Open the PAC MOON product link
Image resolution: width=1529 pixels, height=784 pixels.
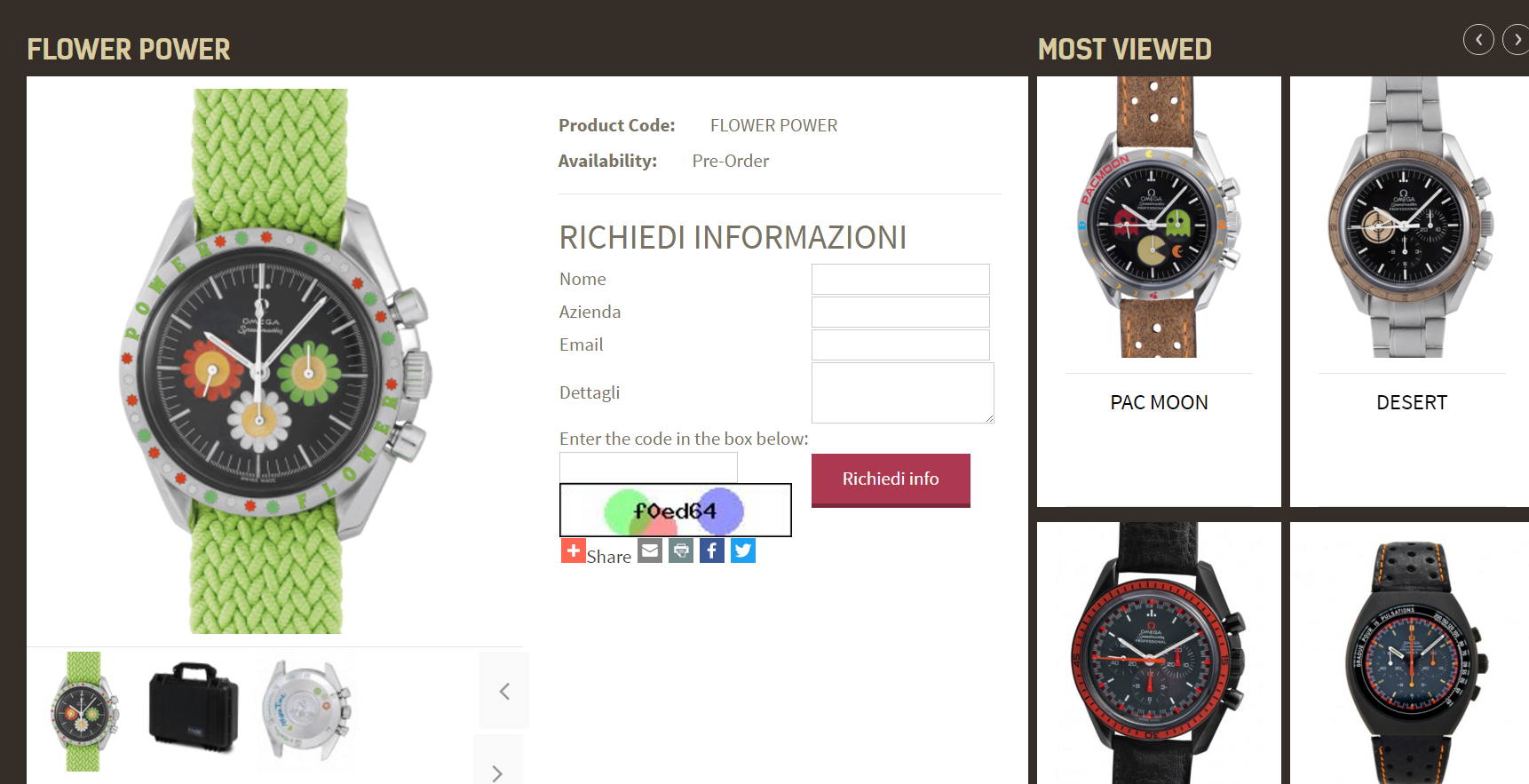(x=1159, y=402)
